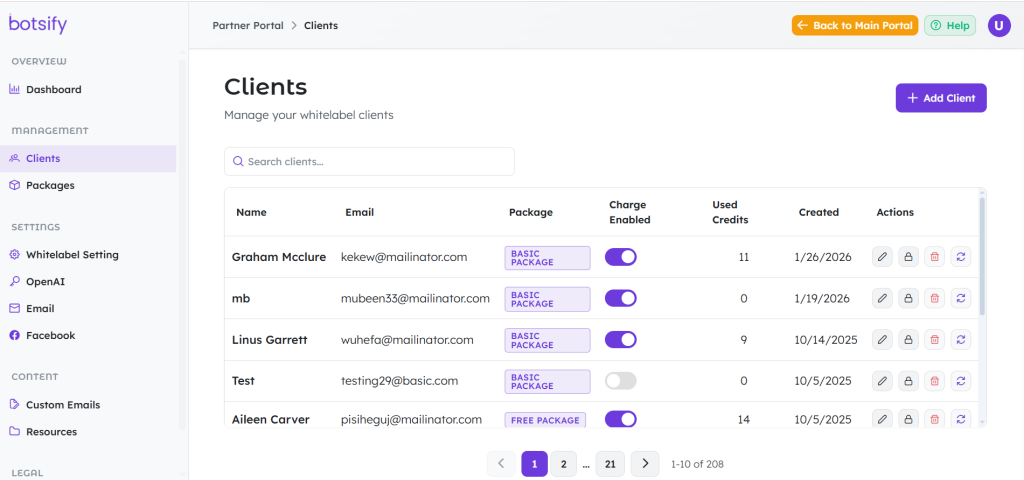Image resolution: width=1024 pixels, height=480 pixels.
Task: Disable charge toggle for Graham Mcclure
Action: (620, 257)
